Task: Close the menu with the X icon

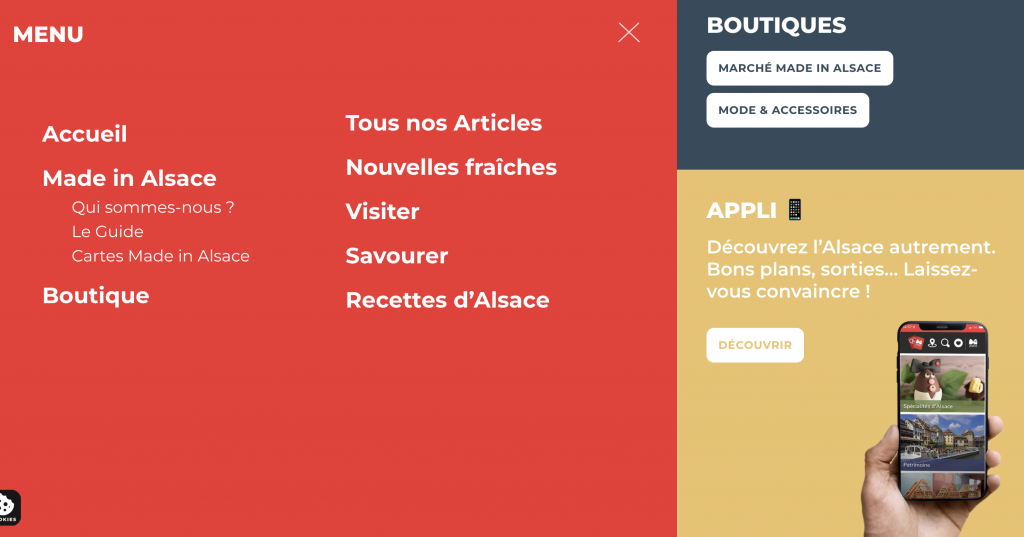Action: [629, 33]
